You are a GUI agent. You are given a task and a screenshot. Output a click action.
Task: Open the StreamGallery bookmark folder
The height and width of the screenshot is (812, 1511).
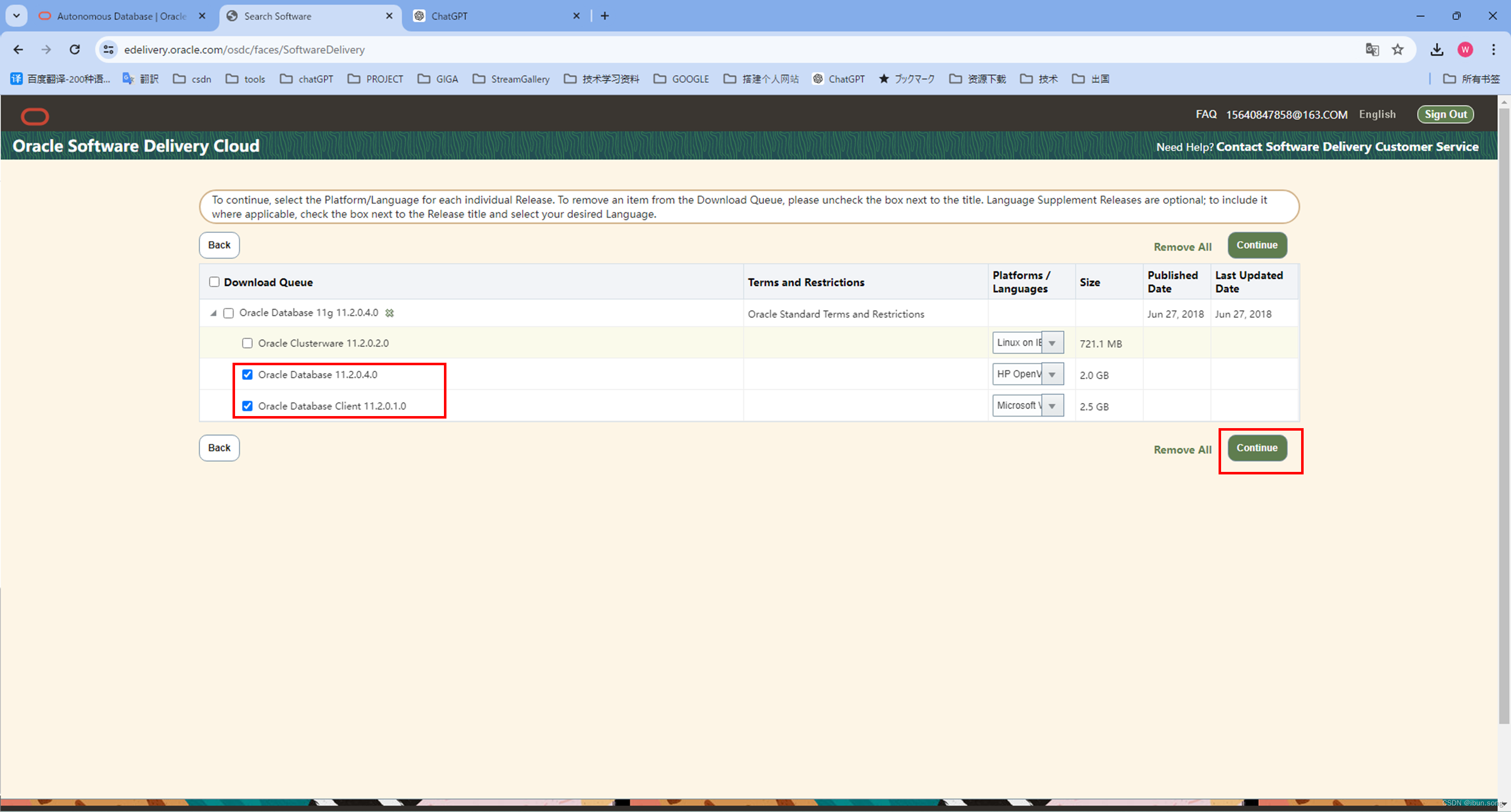tap(511, 78)
